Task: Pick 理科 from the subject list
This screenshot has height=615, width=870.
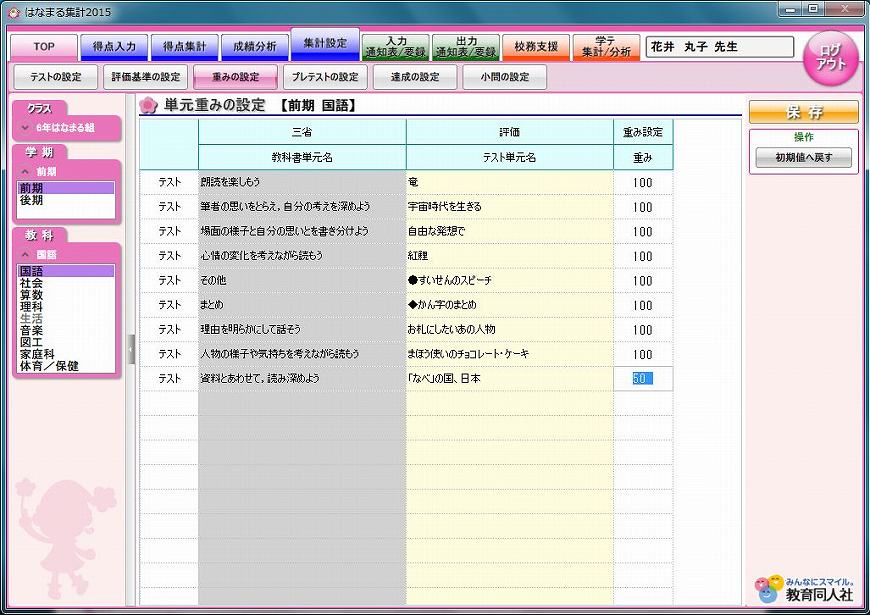Action: click(66, 306)
